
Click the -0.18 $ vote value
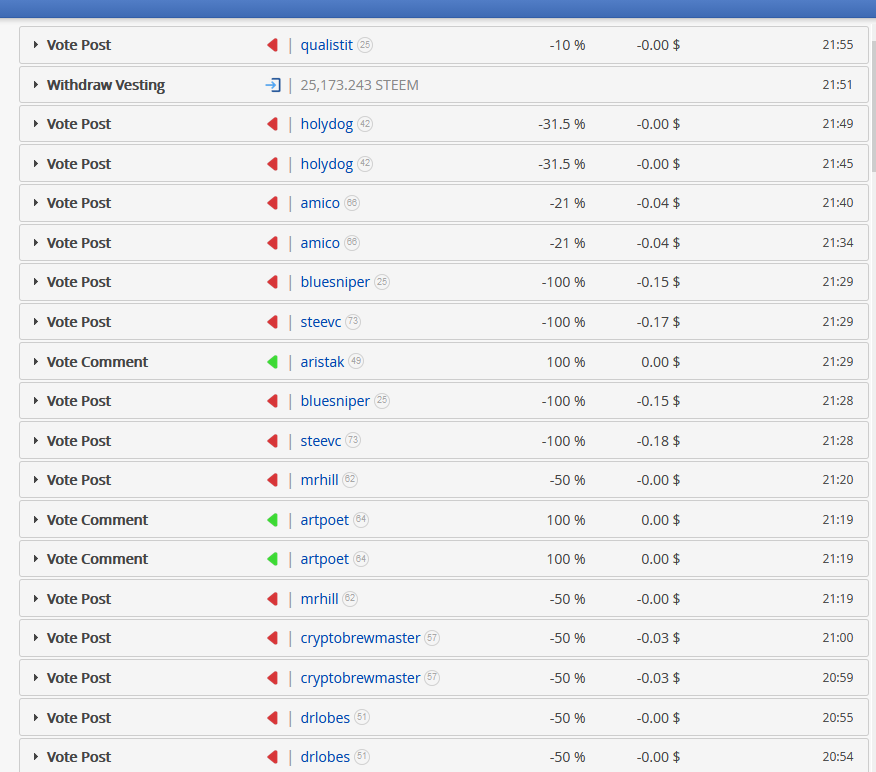click(658, 441)
